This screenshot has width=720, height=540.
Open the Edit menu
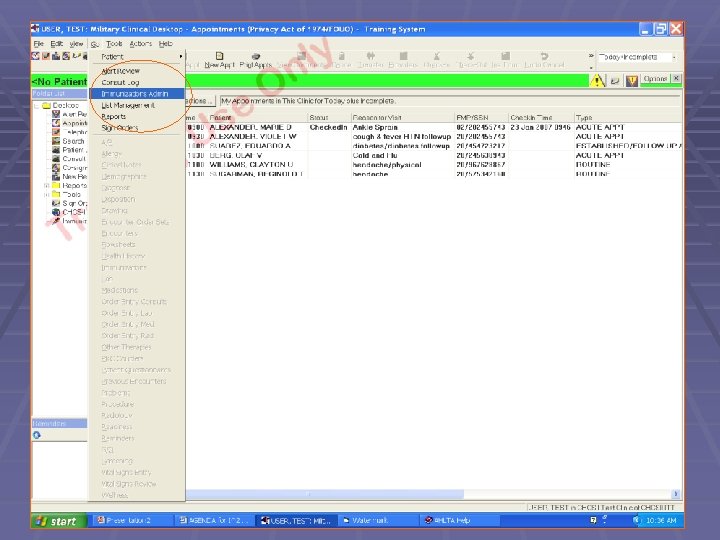pyautogui.click(x=56, y=44)
